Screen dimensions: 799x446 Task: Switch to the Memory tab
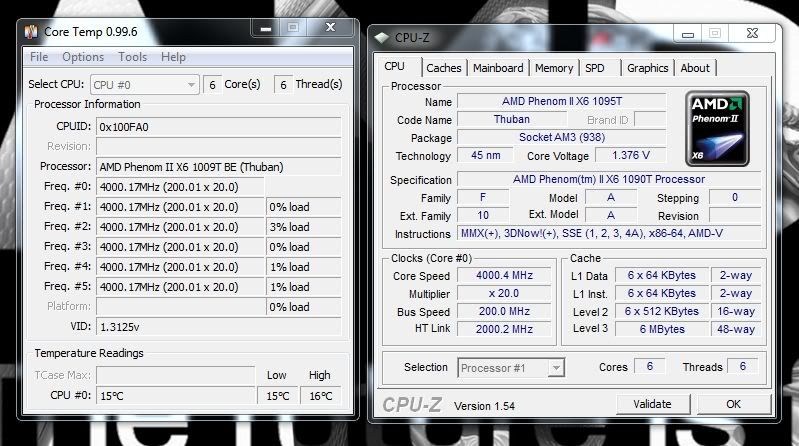point(554,68)
